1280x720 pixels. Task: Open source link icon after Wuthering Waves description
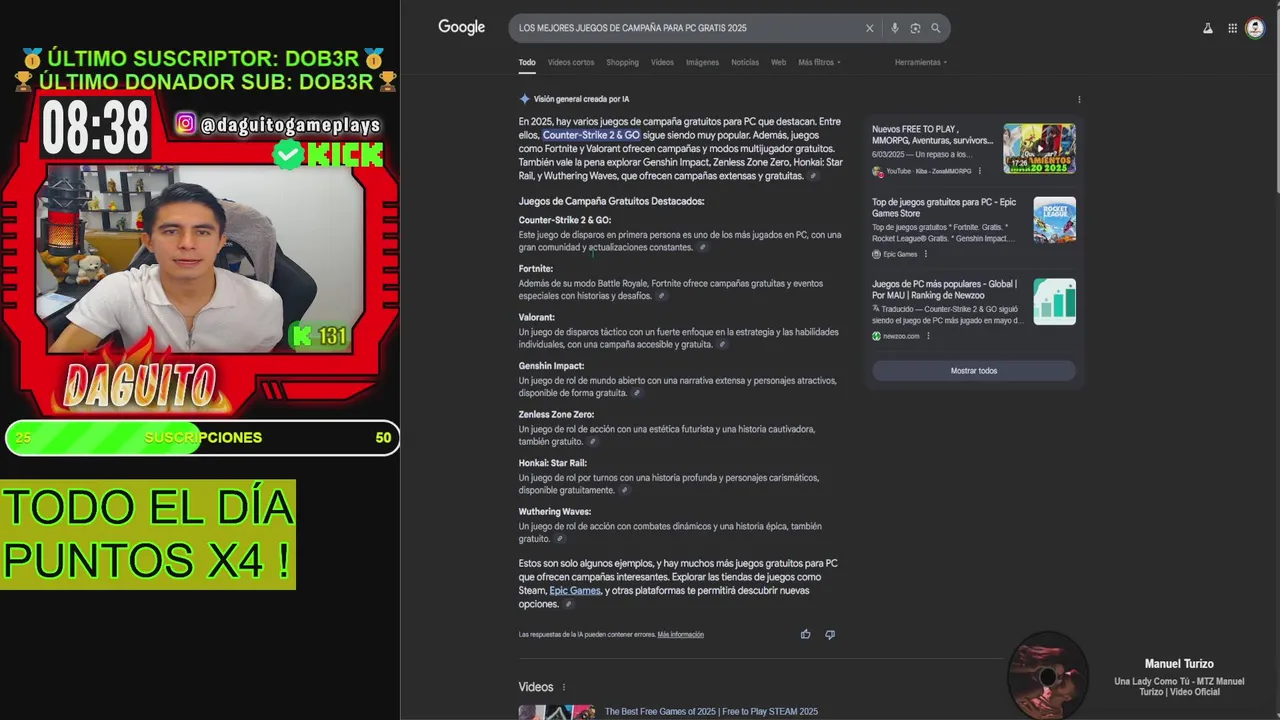[x=559, y=539]
